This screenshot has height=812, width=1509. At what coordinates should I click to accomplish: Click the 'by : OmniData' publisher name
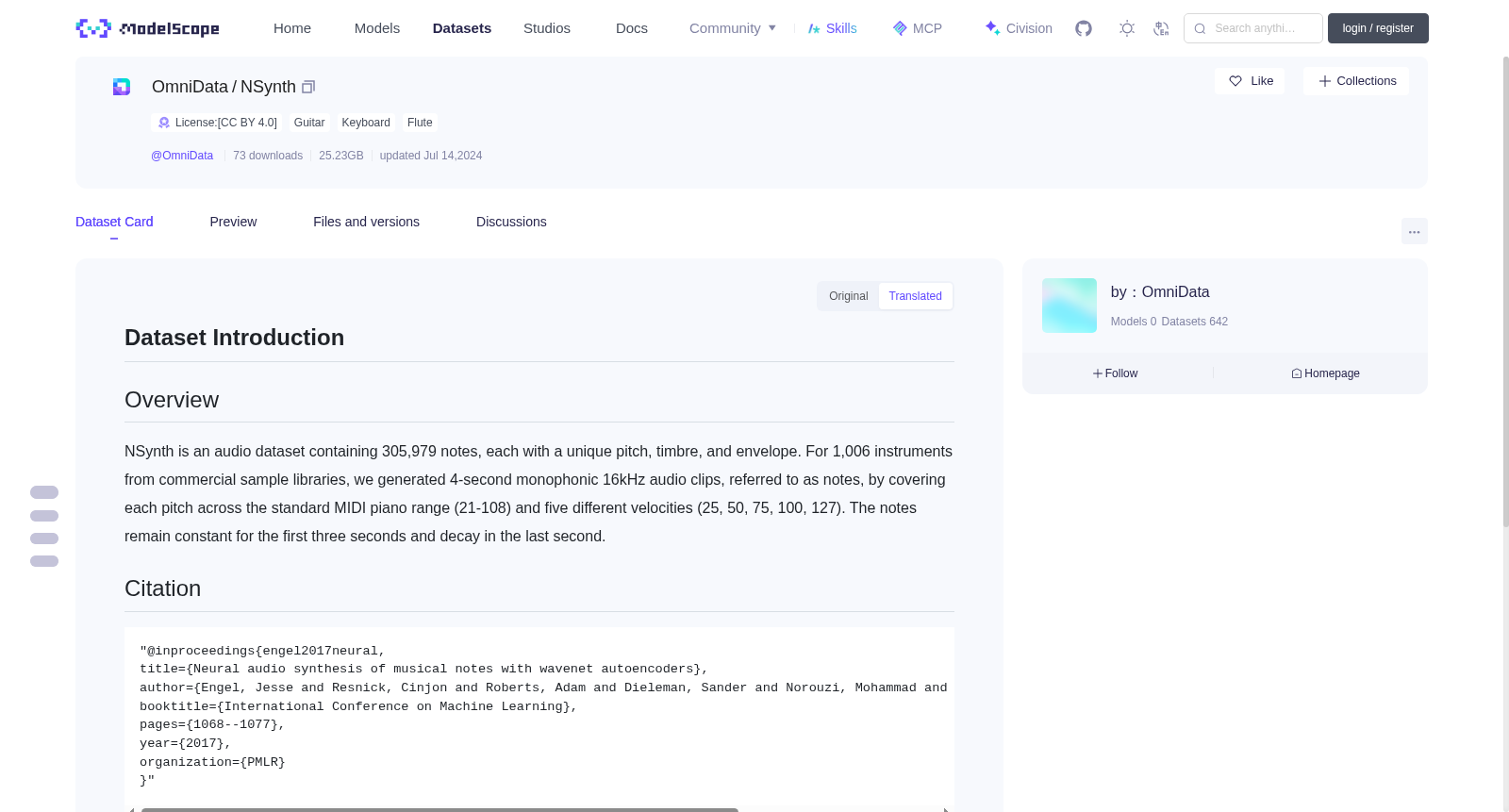(x=1160, y=292)
